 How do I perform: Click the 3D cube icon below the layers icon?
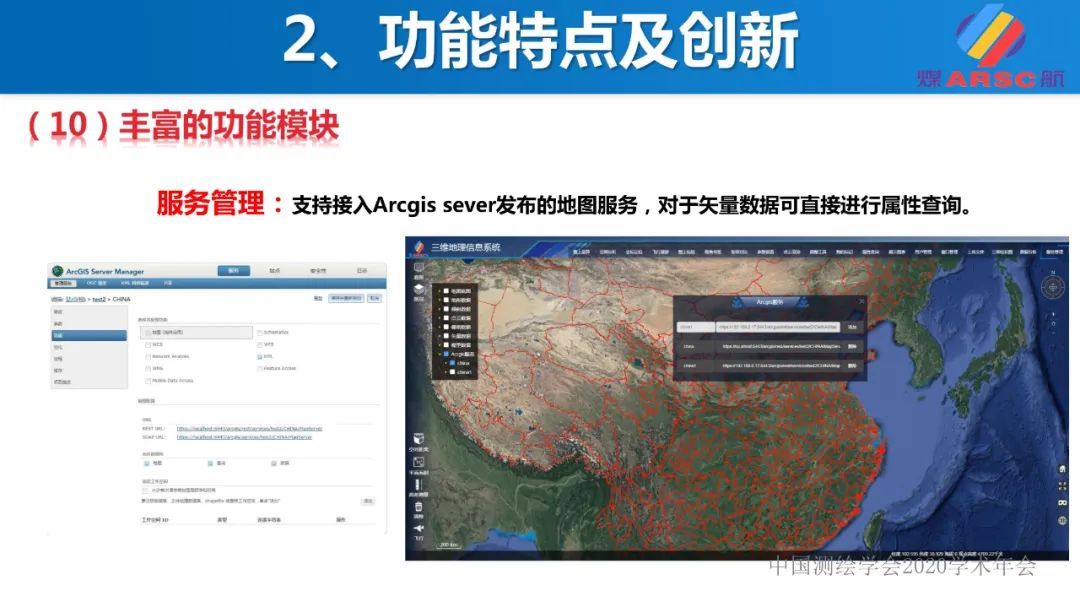point(418,289)
